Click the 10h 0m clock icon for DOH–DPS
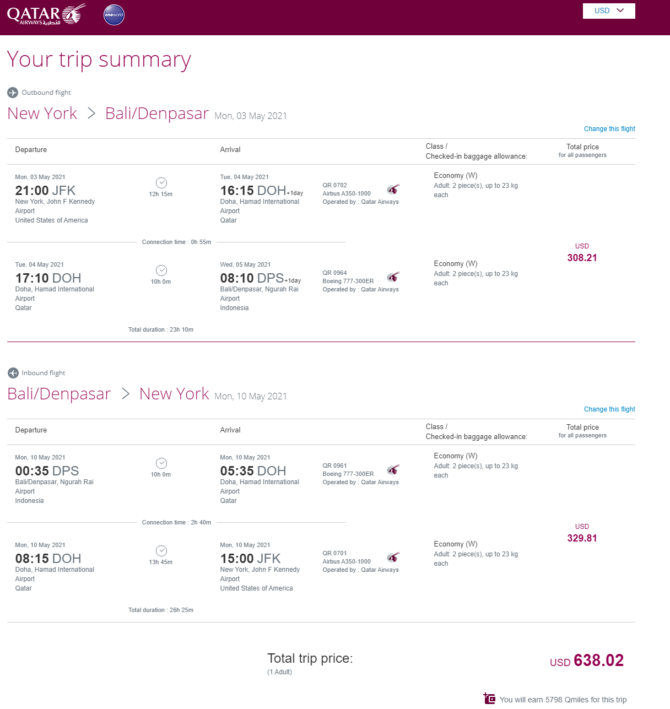 tap(161, 270)
